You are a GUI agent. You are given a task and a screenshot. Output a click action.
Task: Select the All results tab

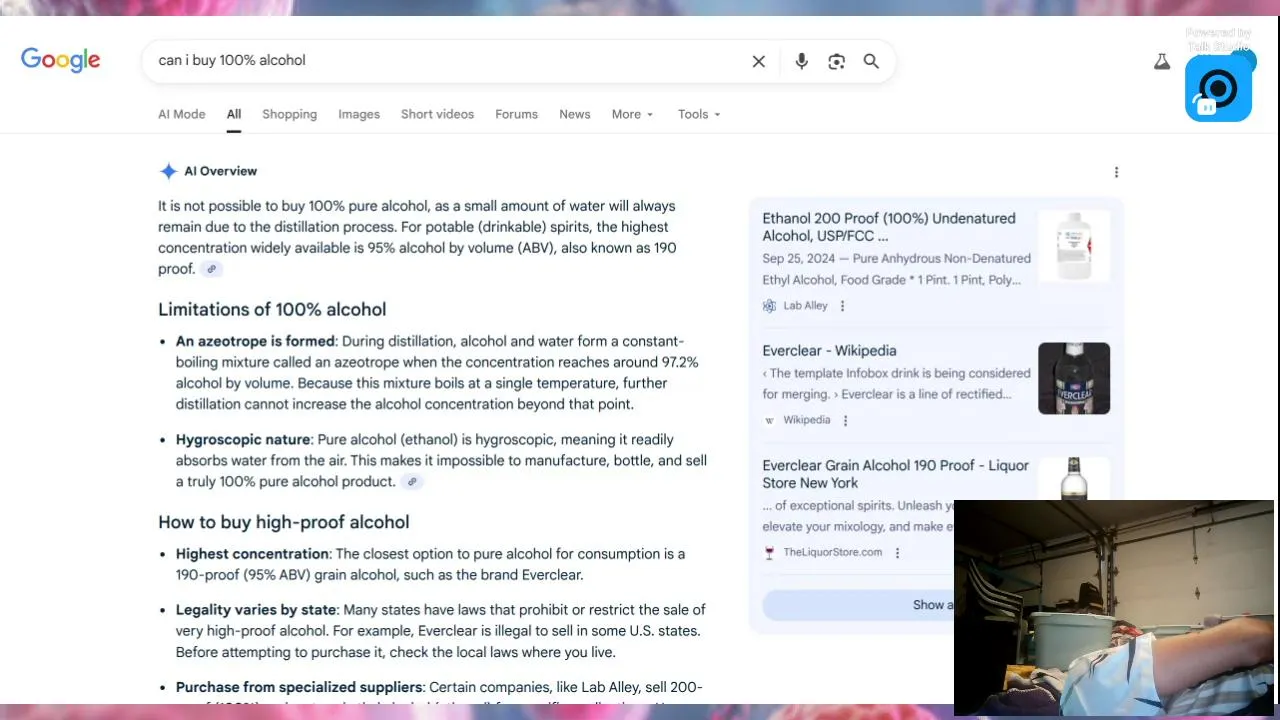[x=234, y=114]
